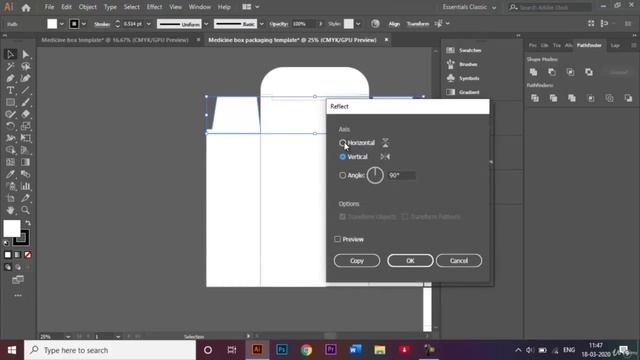Click the Intersect shape mode icon

[570, 72]
